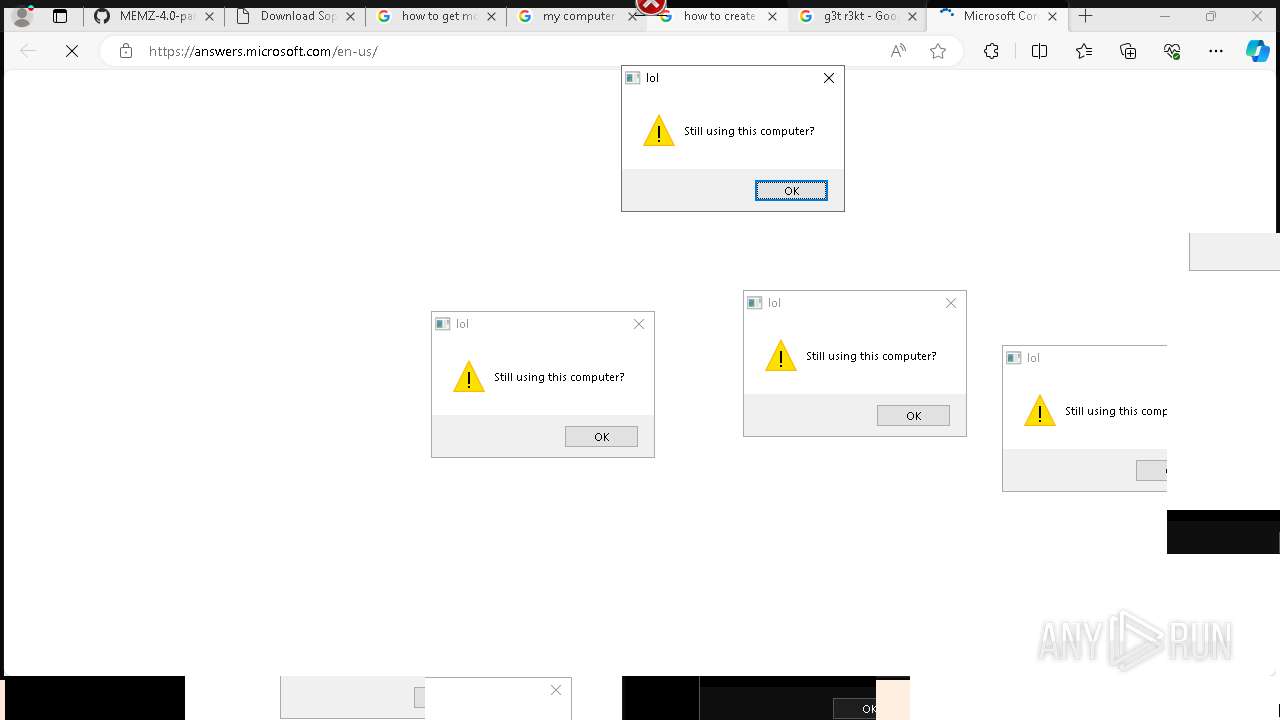
Task: Open Browser essentials heart icon
Action: point(1172,51)
